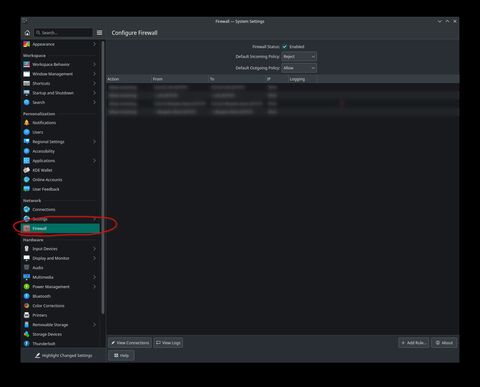
Task: Go to the System Settings home view
Action: (27, 33)
